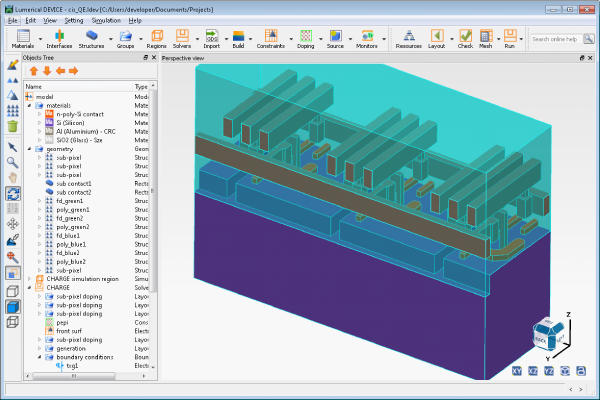Open the Simulation menu
The image size is (600, 400).
106,21
